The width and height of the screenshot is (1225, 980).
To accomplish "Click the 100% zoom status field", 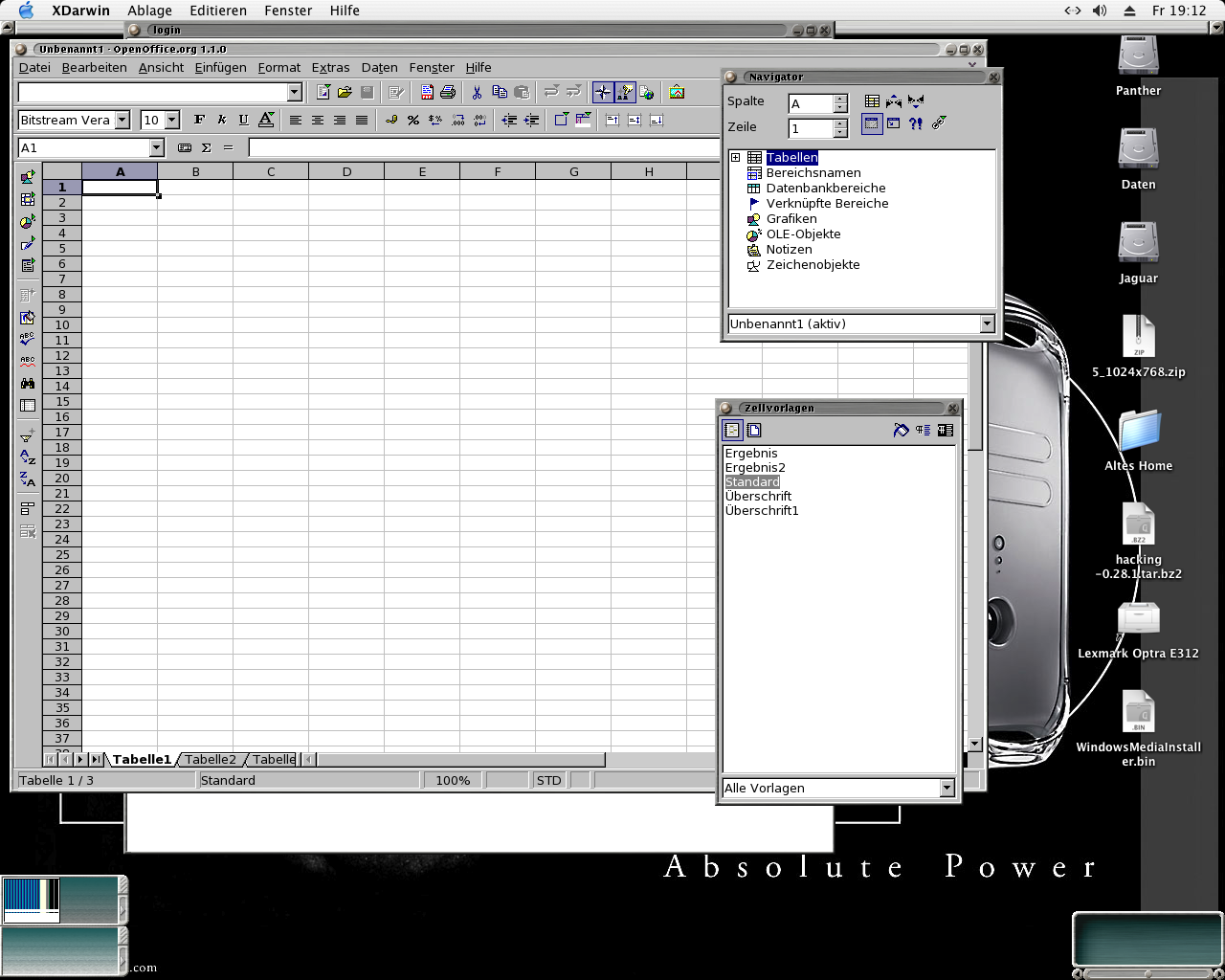I will (453, 781).
